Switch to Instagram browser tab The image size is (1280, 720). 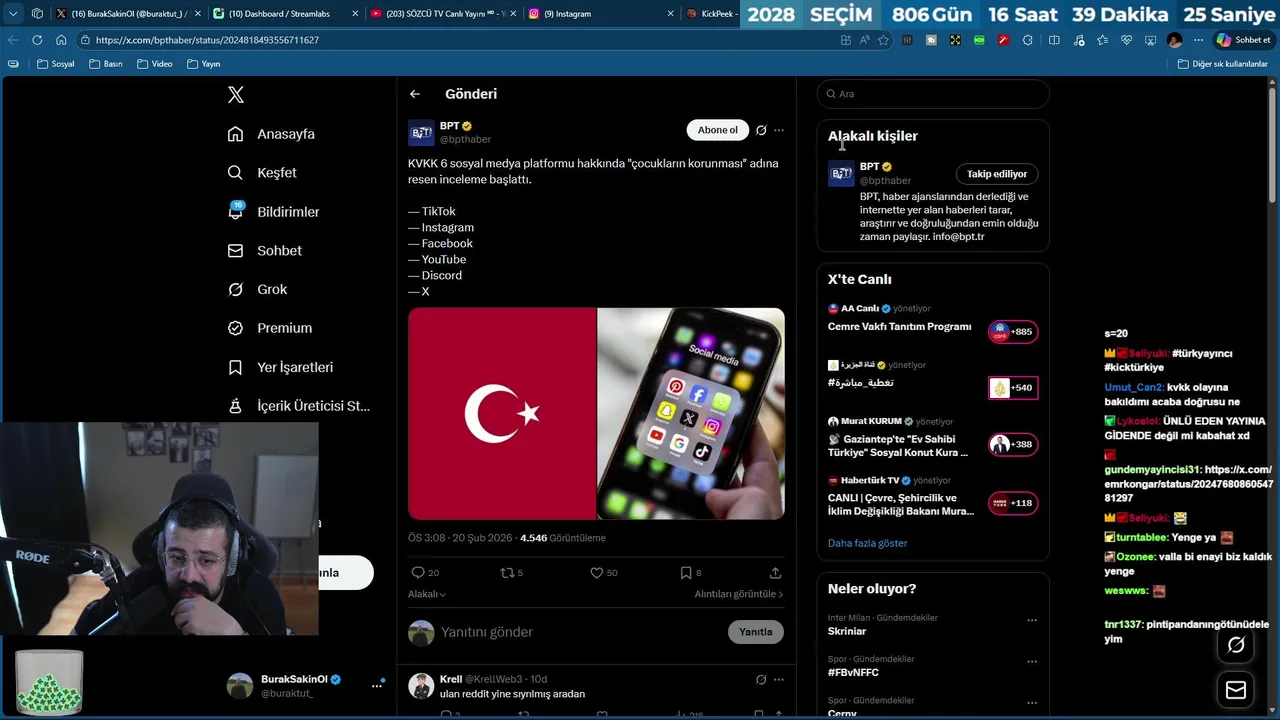click(599, 14)
